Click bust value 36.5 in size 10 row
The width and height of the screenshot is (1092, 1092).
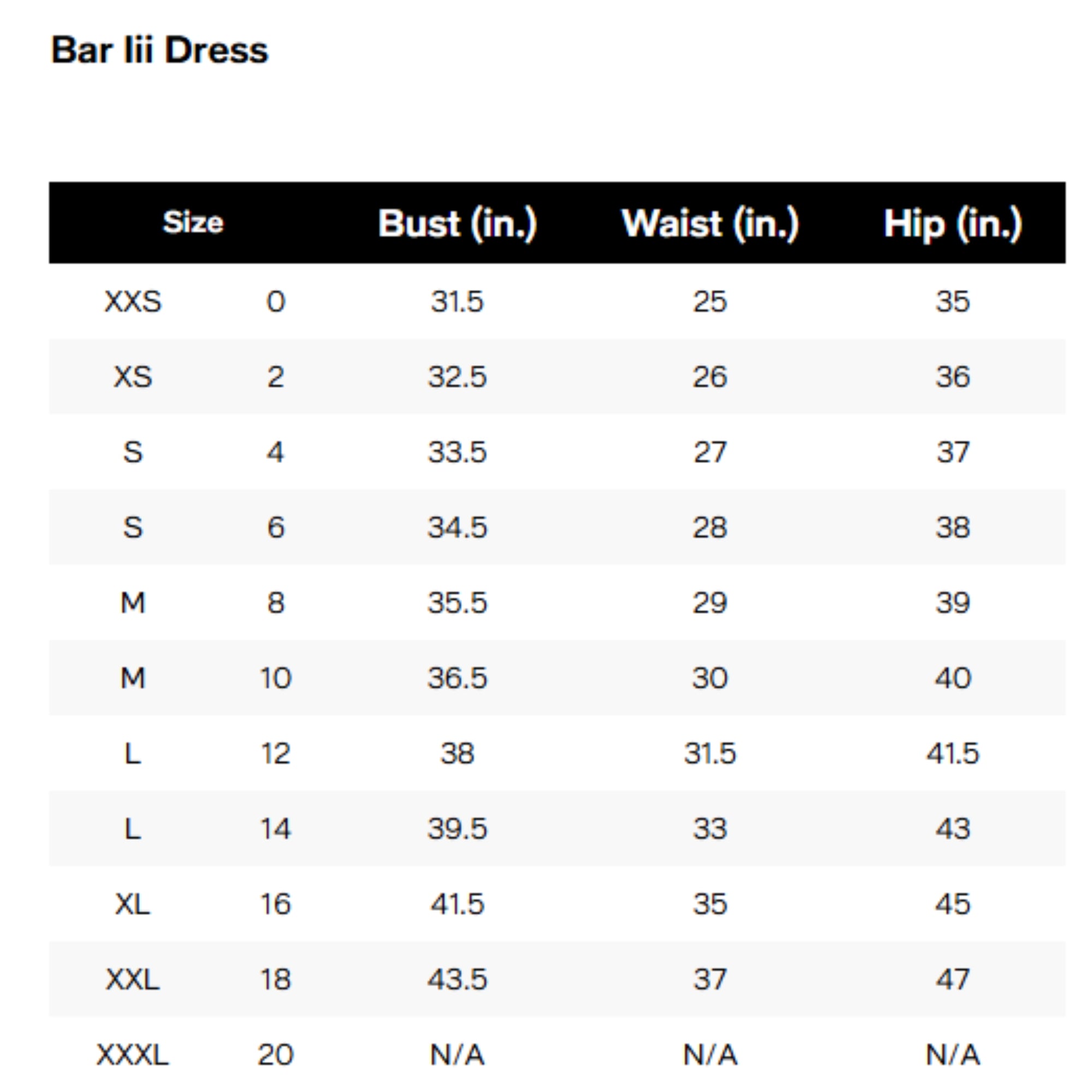pos(457,678)
